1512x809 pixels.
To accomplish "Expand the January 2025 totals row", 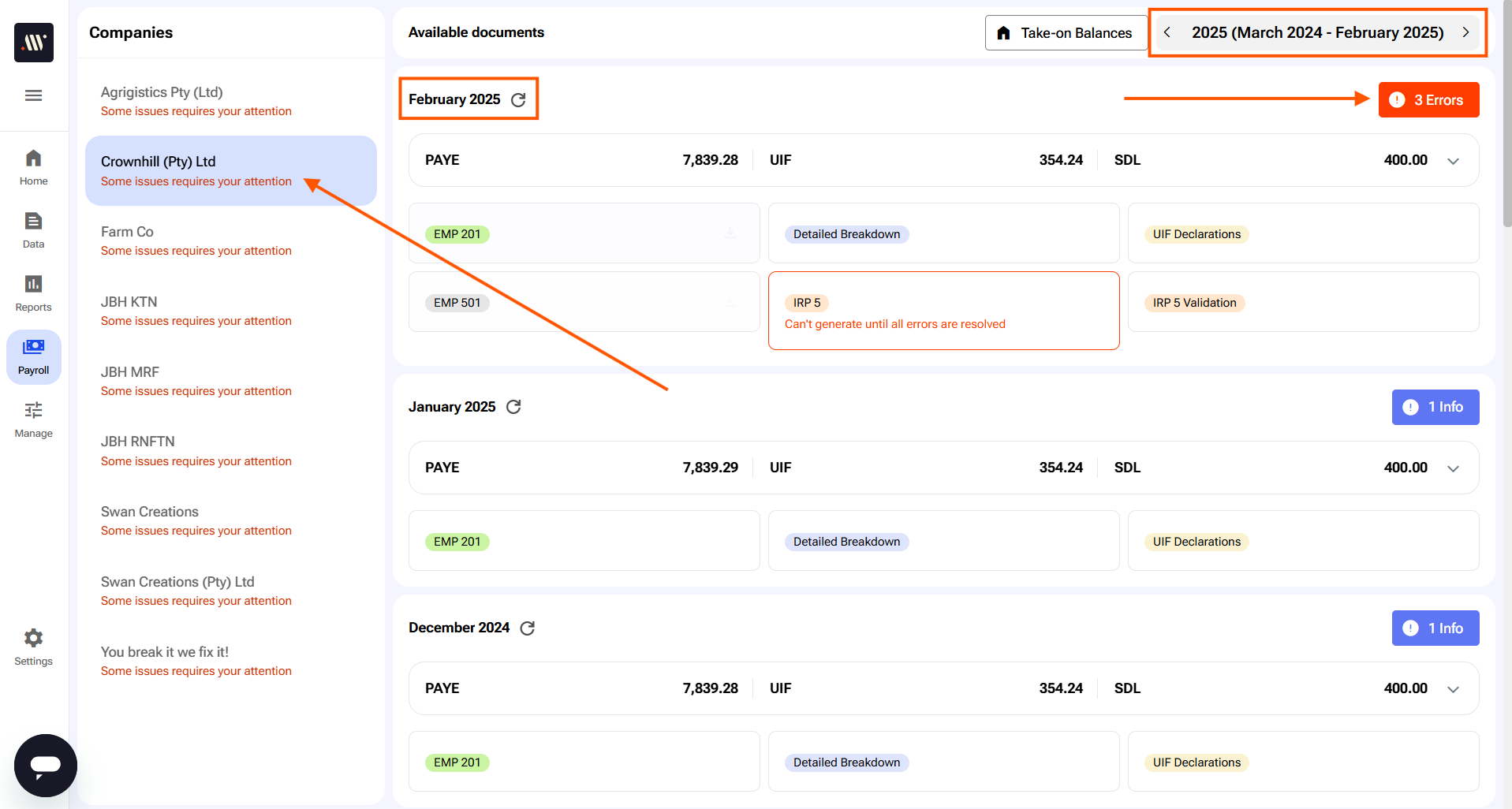I will 1453,468.
